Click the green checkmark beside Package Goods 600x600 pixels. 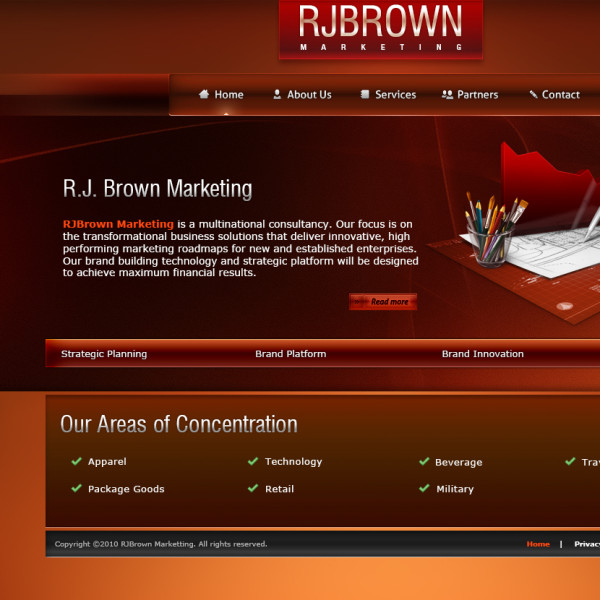[x=77, y=488]
